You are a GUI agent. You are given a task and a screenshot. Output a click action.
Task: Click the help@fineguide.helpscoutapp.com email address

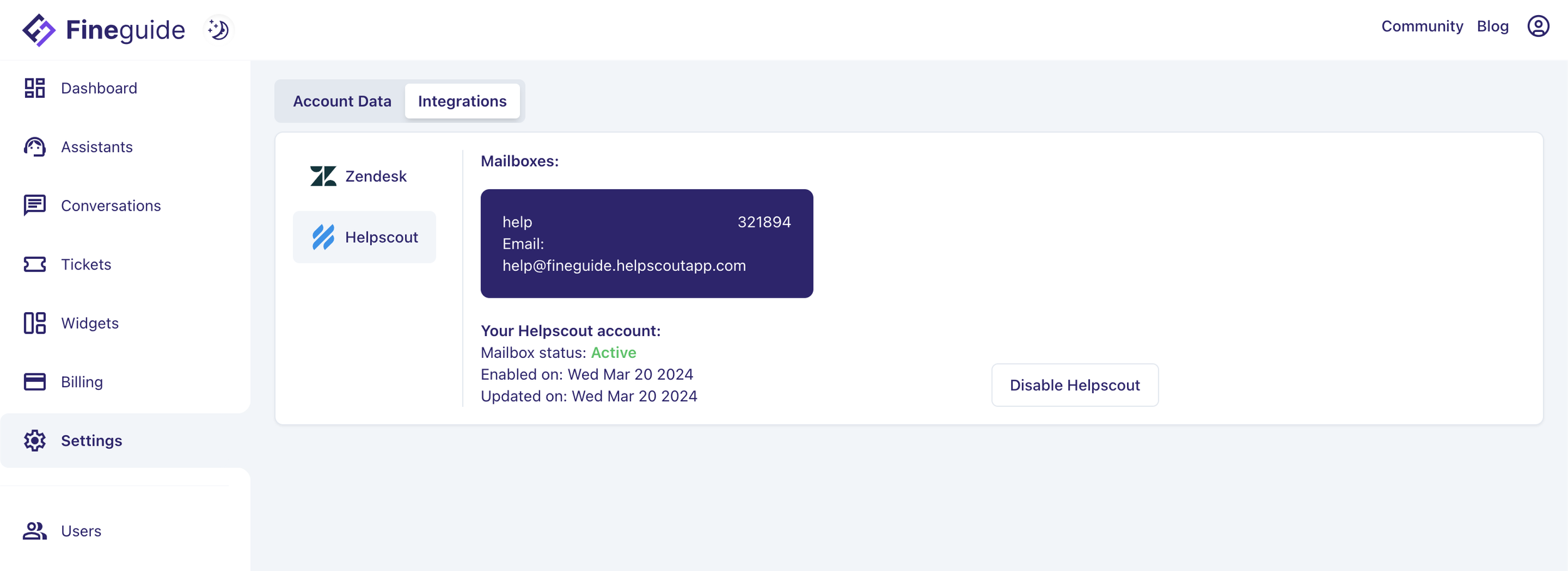[x=624, y=266]
